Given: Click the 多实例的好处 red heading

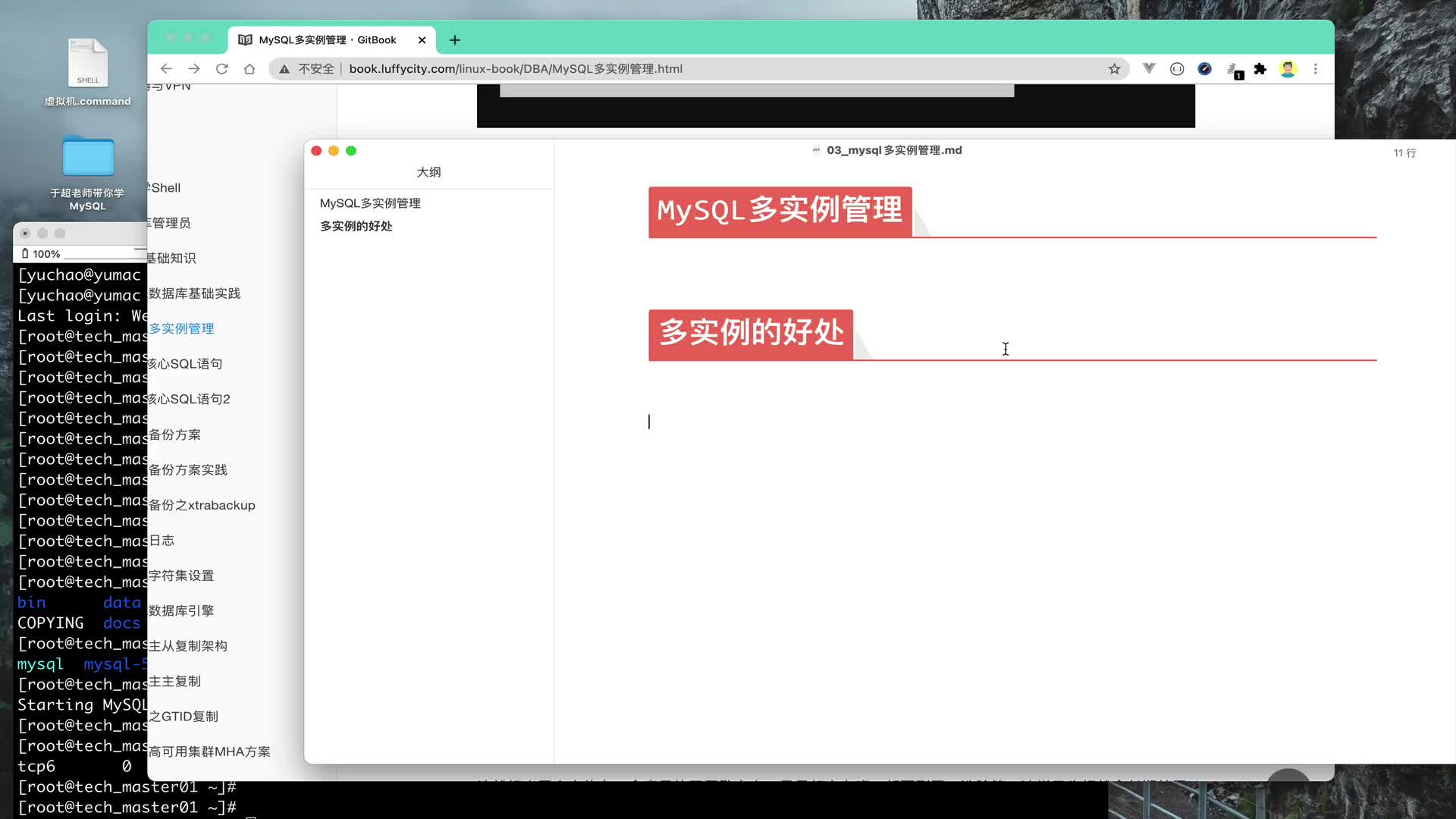Looking at the screenshot, I should click(751, 334).
